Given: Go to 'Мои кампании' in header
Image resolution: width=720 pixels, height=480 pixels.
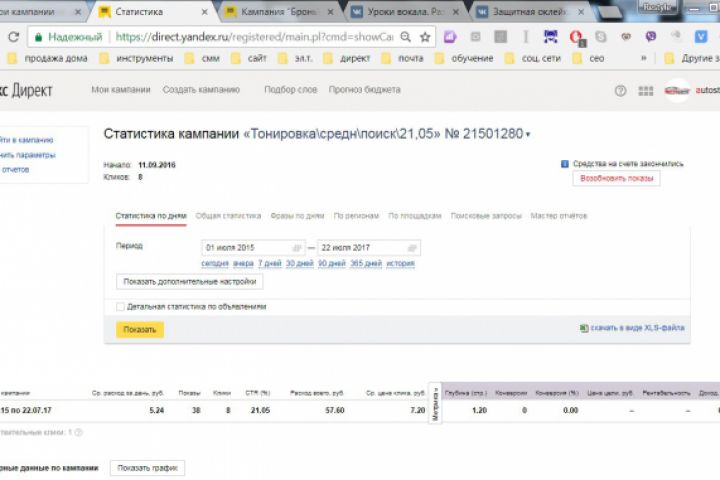Looking at the screenshot, I should (x=121, y=90).
